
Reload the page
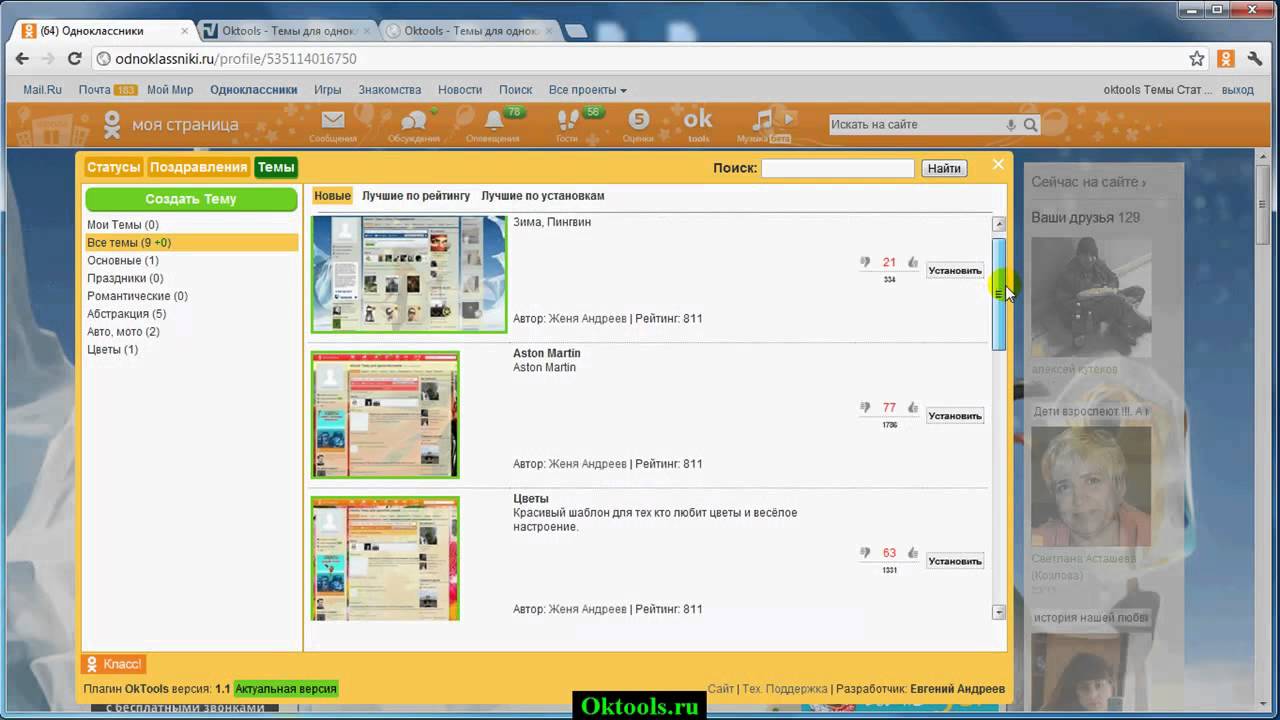(74, 59)
